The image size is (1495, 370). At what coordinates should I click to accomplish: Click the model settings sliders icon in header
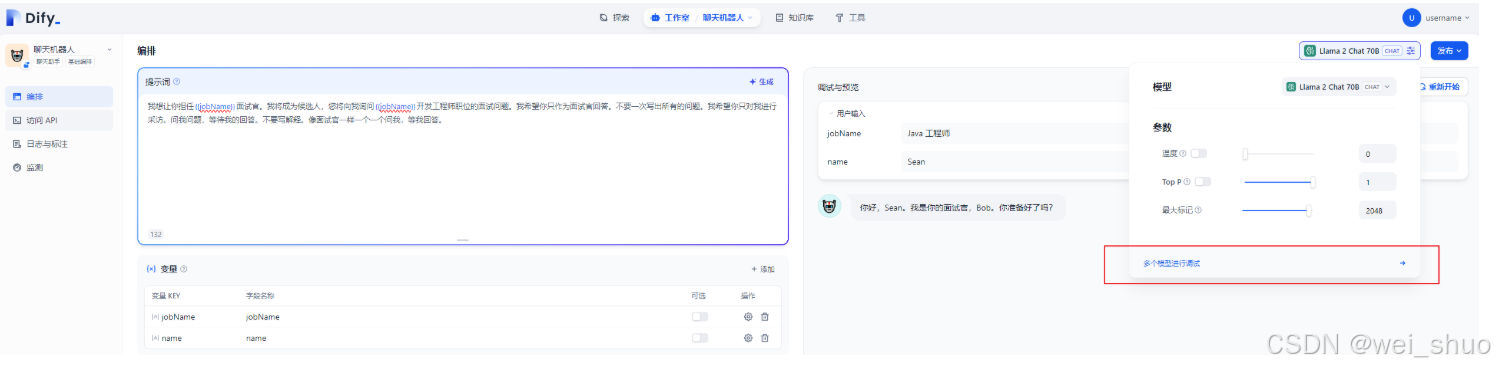[x=1411, y=50]
